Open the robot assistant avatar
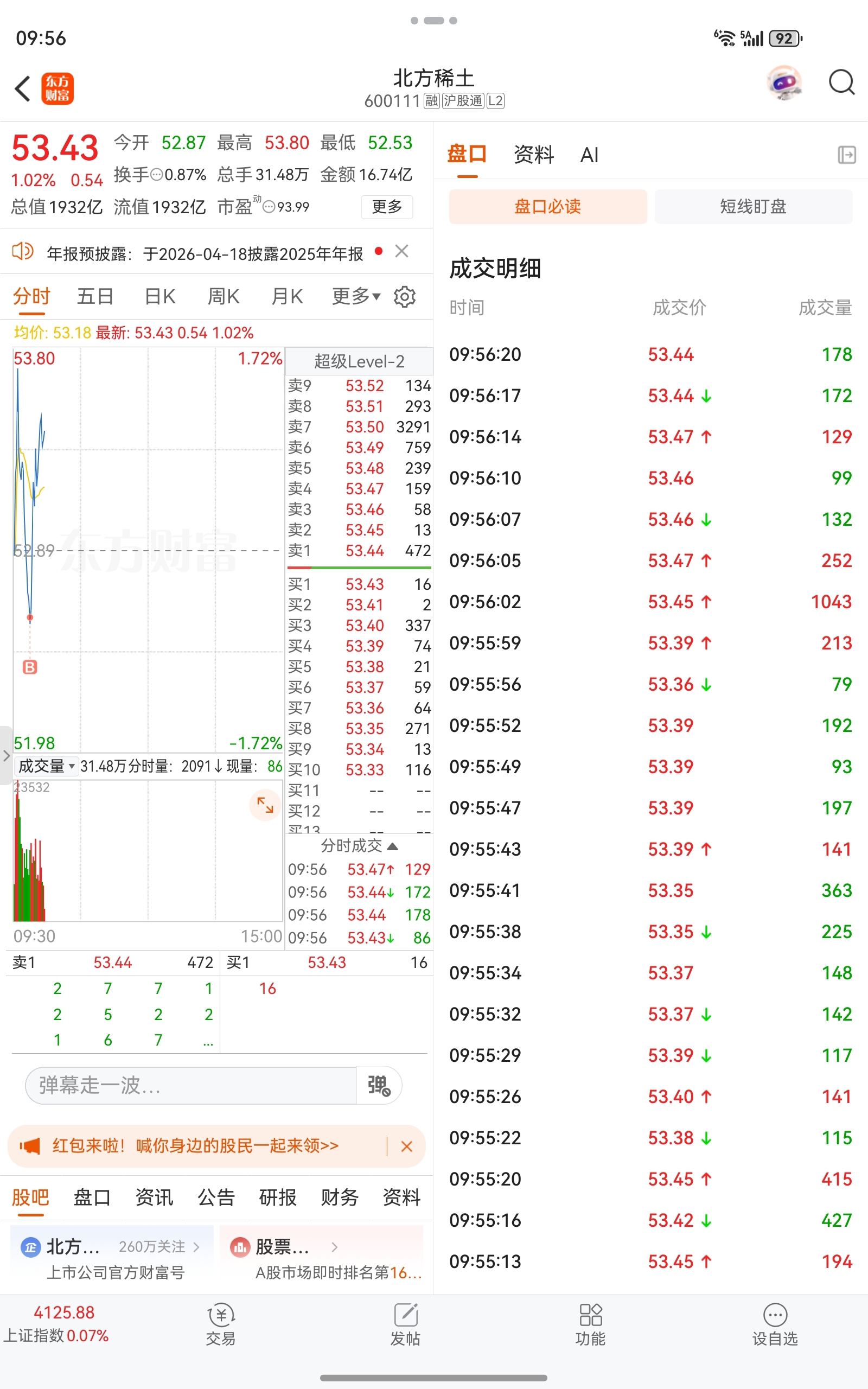 point(784,82)
